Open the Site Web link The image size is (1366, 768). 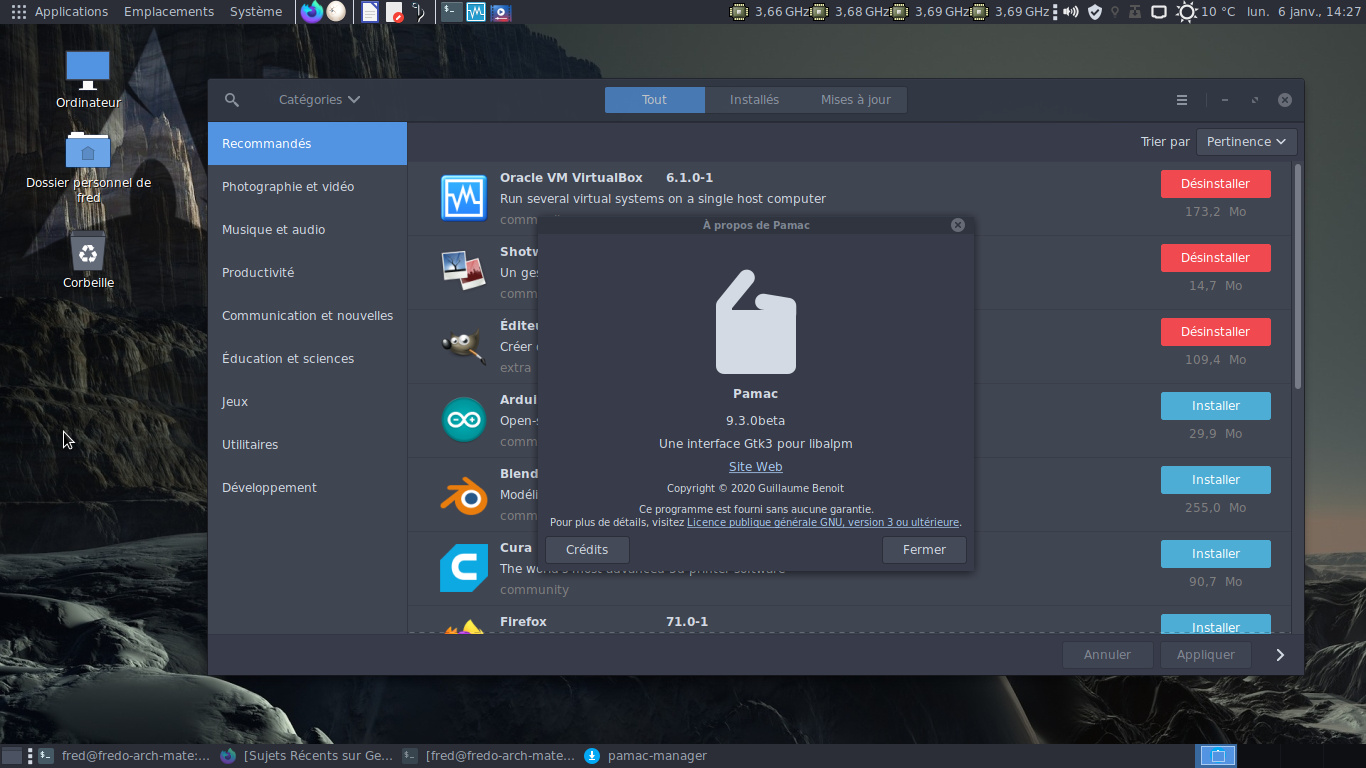pos(756,467)
